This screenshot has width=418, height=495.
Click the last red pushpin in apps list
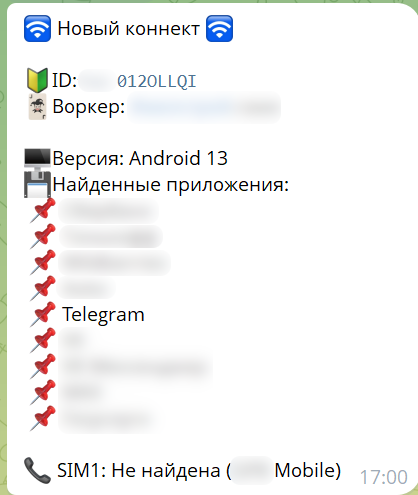click(43, 418)
